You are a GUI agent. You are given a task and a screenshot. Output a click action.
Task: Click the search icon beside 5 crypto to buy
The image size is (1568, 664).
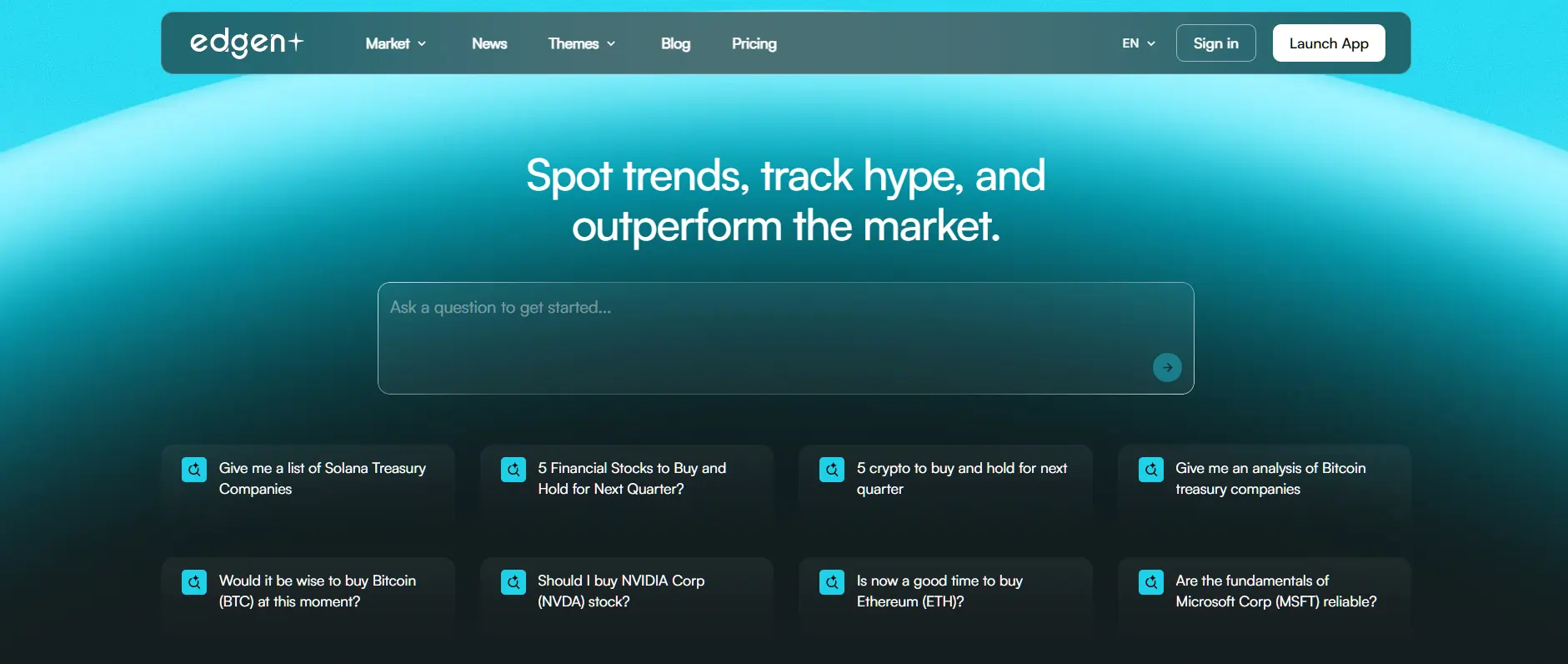pyautogui.click(x=832, y=470)
